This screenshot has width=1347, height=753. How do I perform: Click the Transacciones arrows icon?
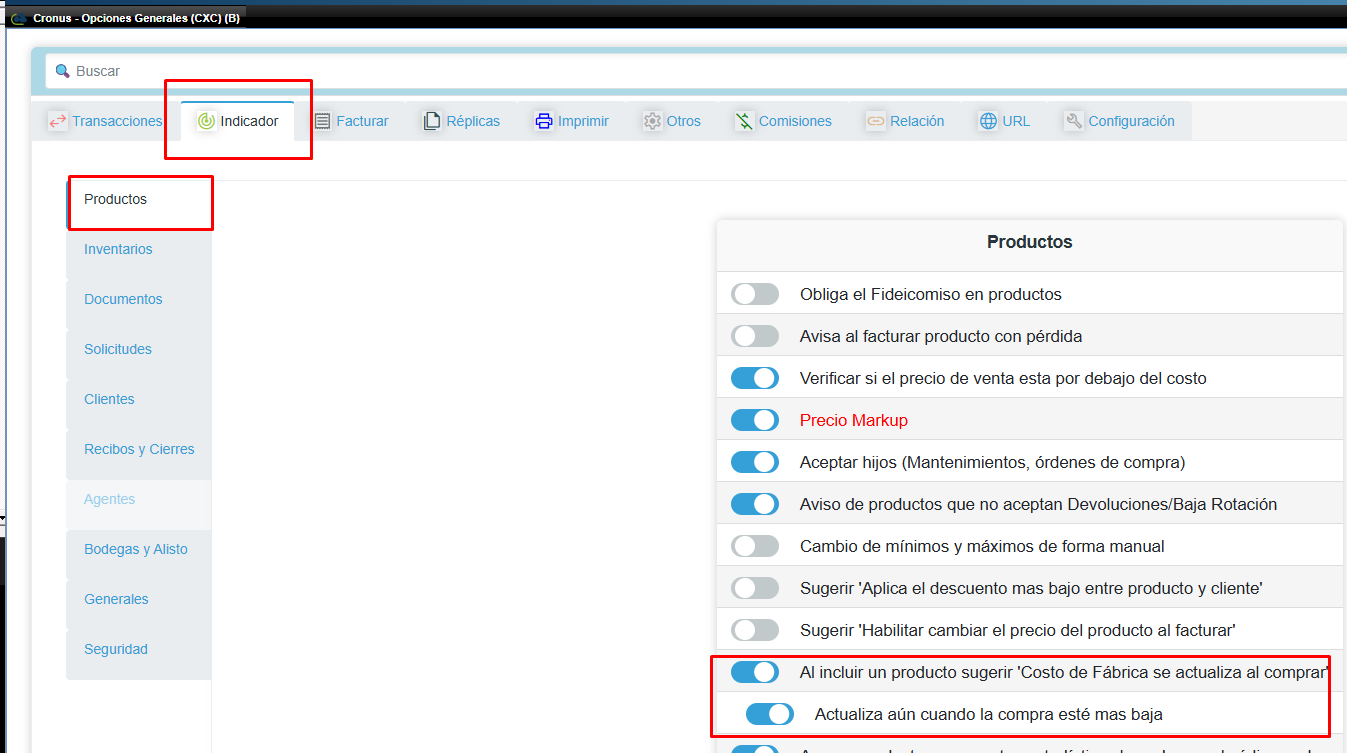[57, 121]
